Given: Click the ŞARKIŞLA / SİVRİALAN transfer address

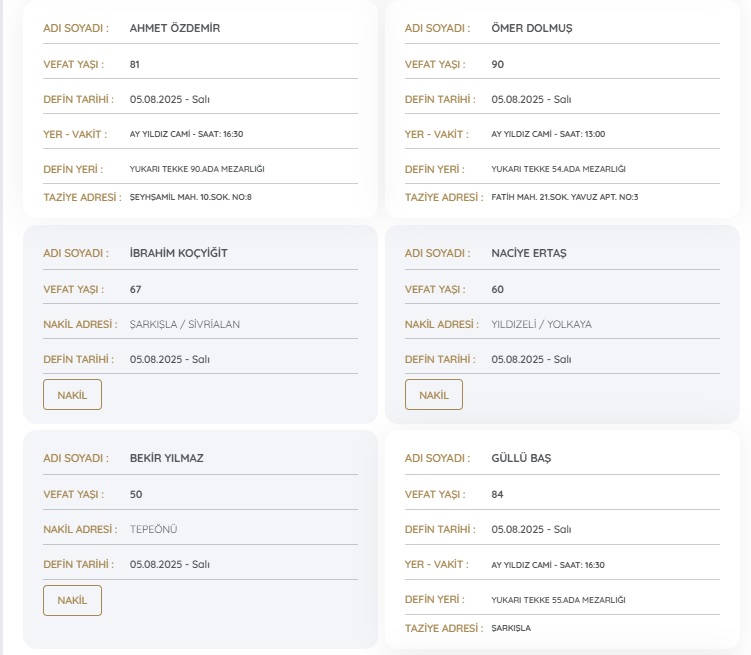Looking at the screenshot, I should pyautogui.click(x=185, y=324).
